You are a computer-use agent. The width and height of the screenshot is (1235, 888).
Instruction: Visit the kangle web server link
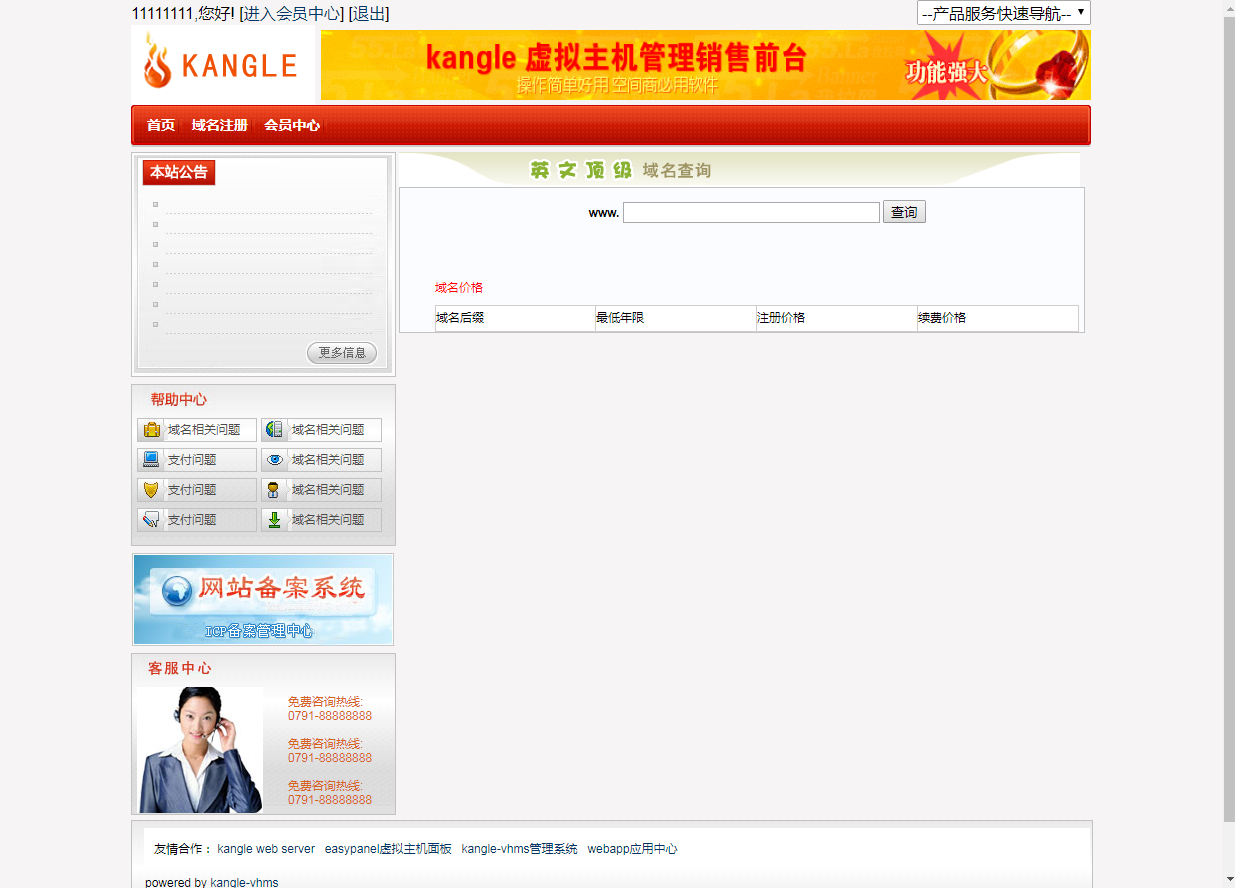tap(265, 848)
